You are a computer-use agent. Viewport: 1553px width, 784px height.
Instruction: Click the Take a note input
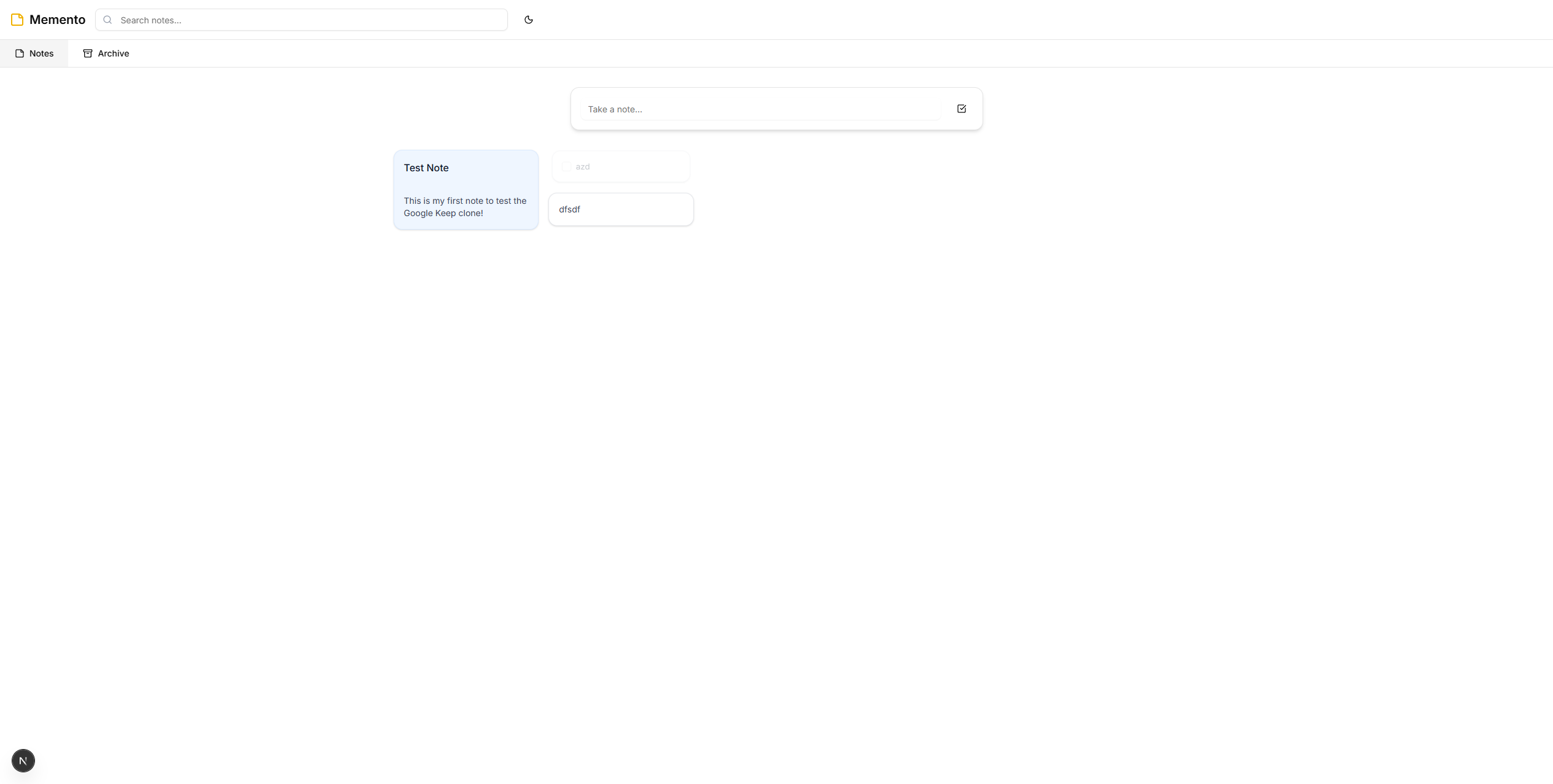pos(760,109)
